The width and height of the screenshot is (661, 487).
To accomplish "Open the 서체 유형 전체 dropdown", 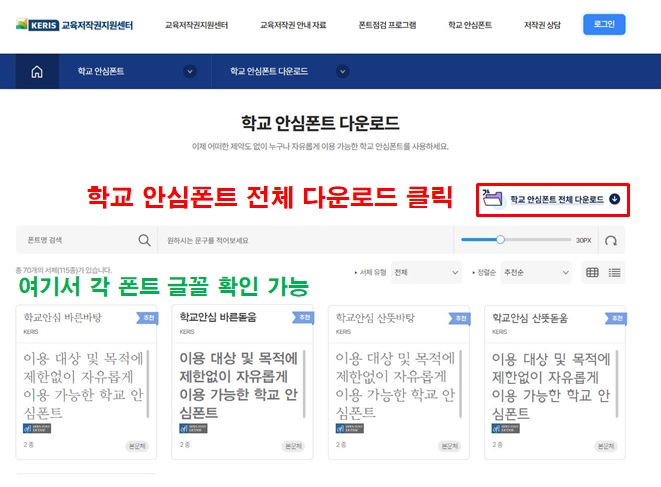I will [426, 272].
